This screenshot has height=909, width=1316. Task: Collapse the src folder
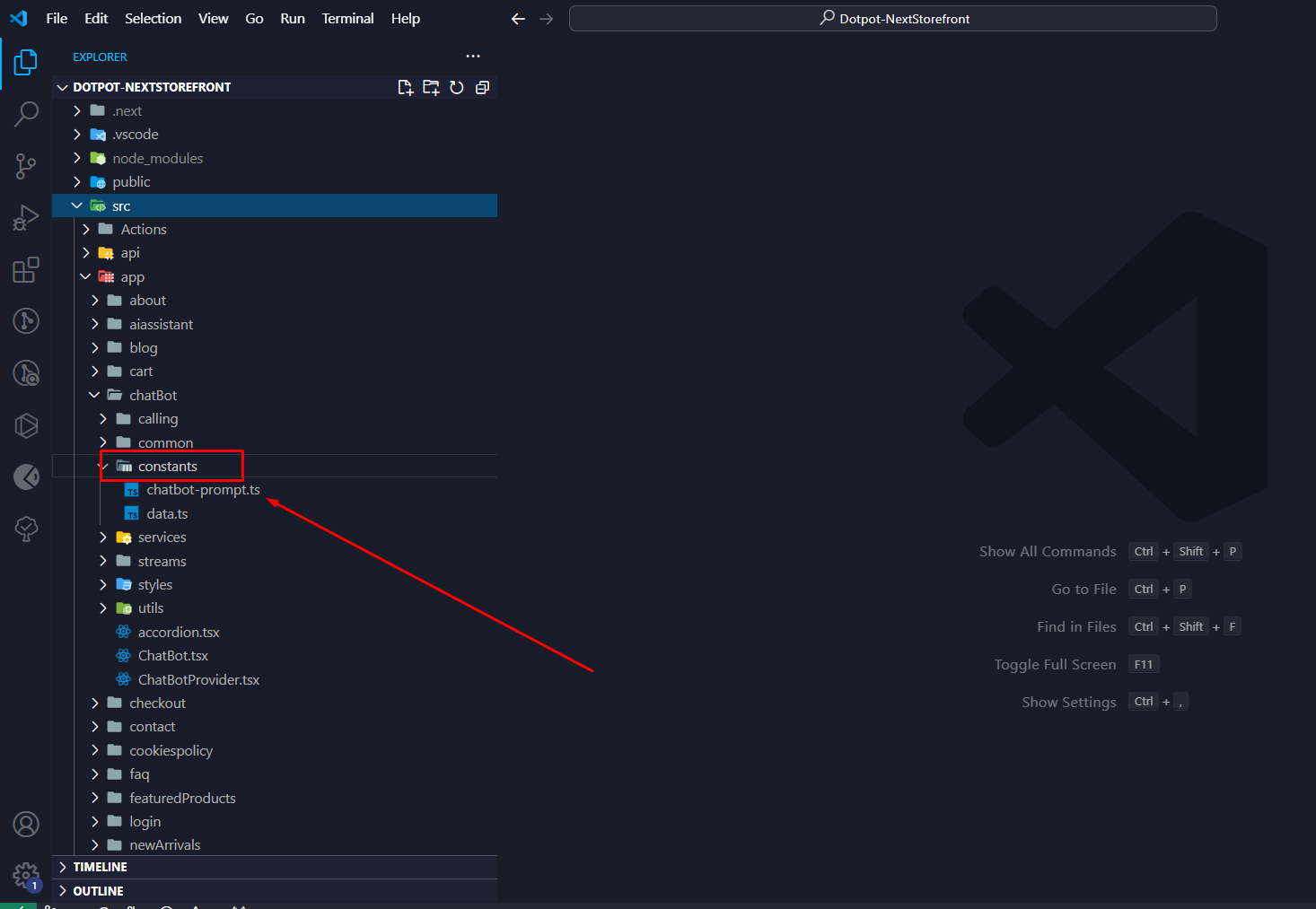click(275, 205)
